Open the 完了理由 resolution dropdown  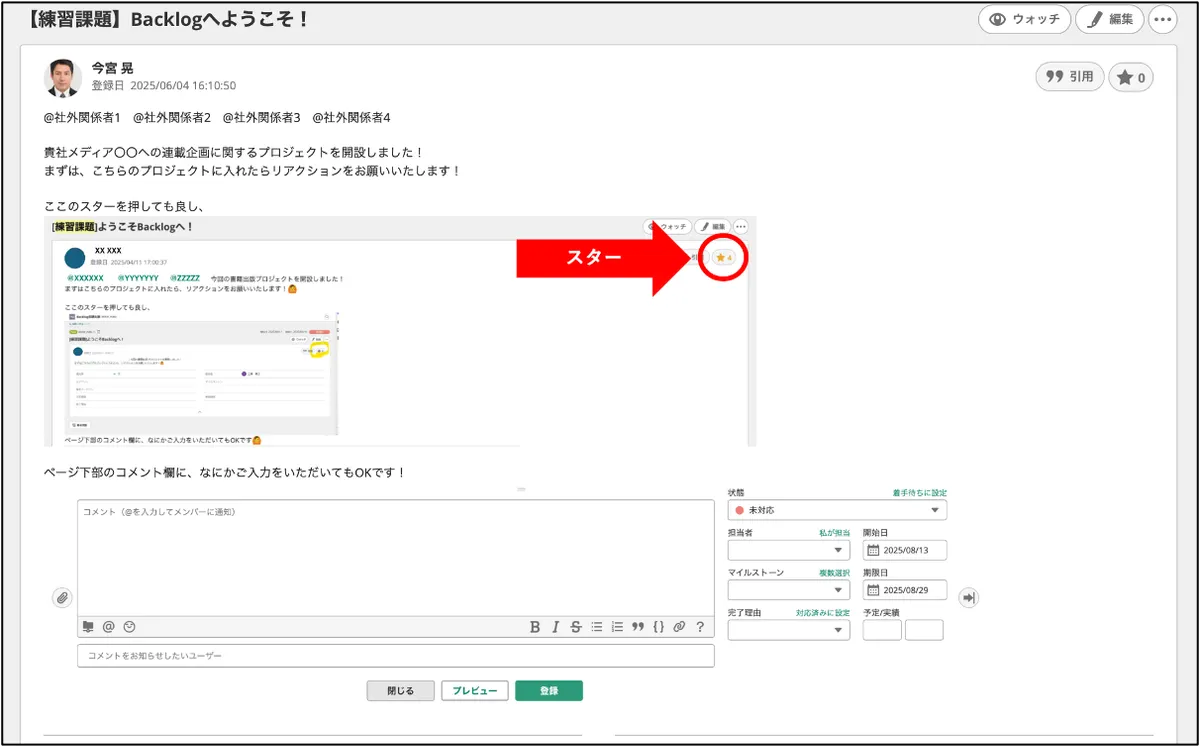click(789, 630)
